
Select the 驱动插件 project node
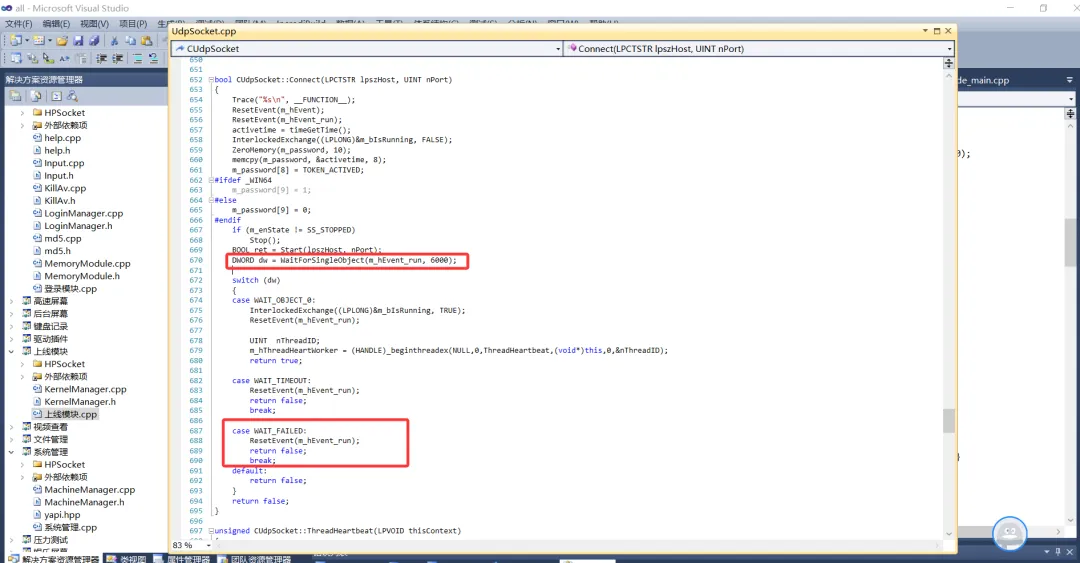[50, 339]
